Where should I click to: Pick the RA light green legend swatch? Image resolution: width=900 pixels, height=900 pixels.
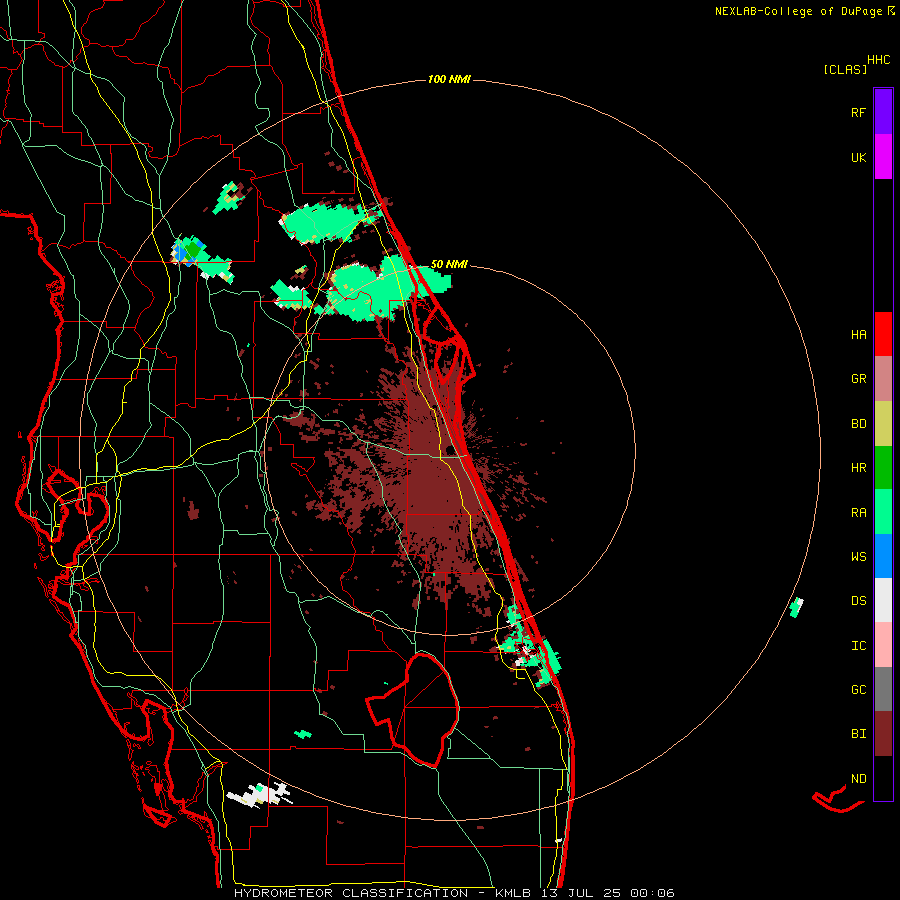(883, 512)
